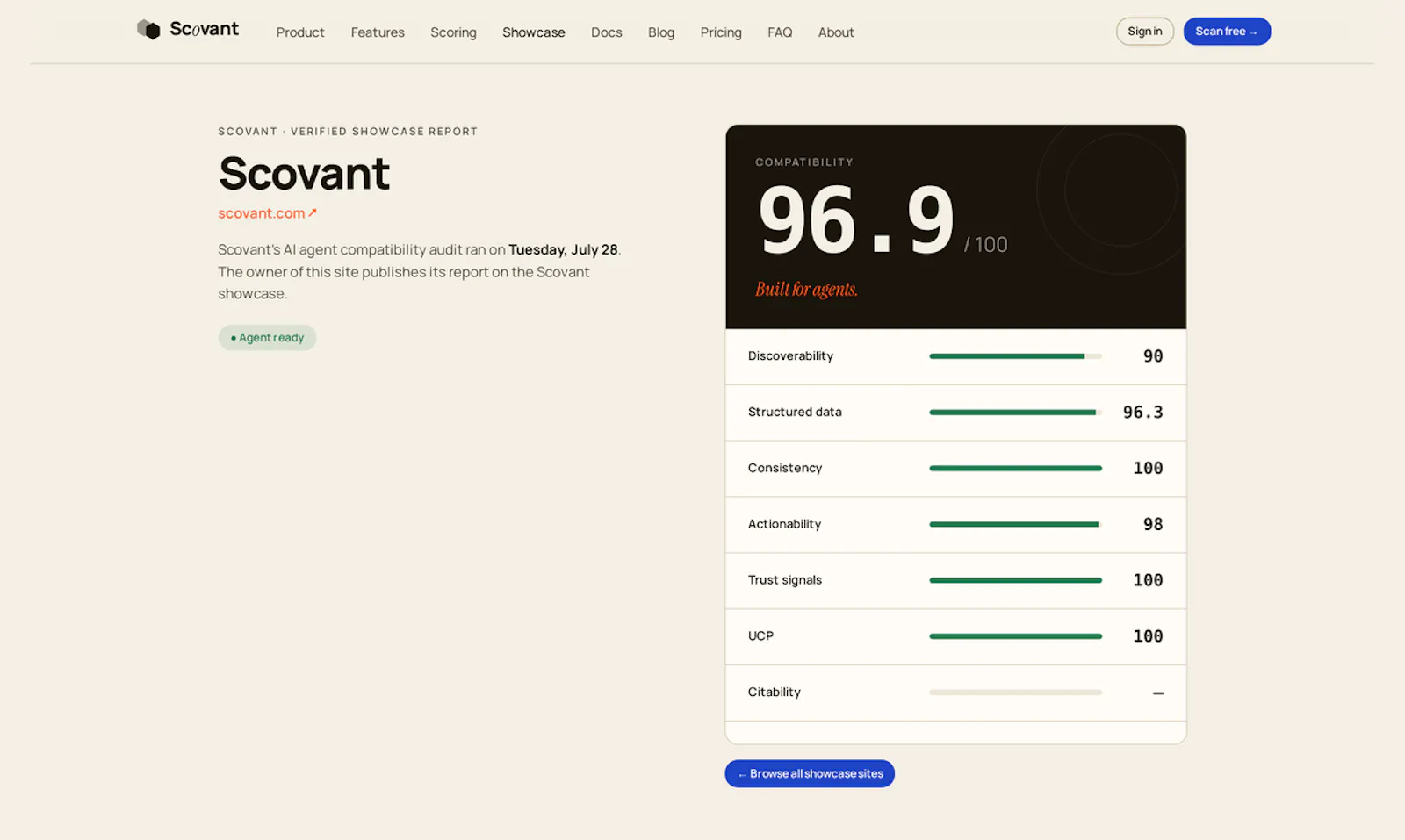The width and height of the screenshot is (1405, 840).
Task: Click the Trust signals progress bar
Action: [x=1015, y=580]
